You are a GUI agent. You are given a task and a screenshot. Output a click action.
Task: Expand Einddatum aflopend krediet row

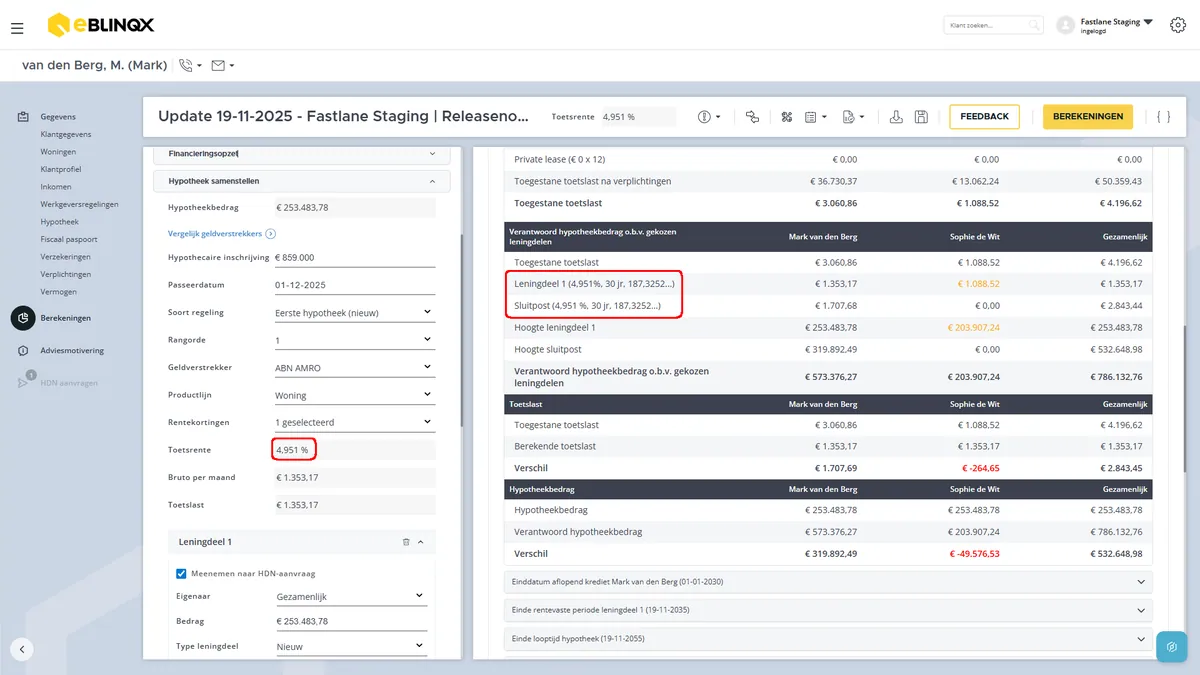pyautogui.click(x=828, y=581)
